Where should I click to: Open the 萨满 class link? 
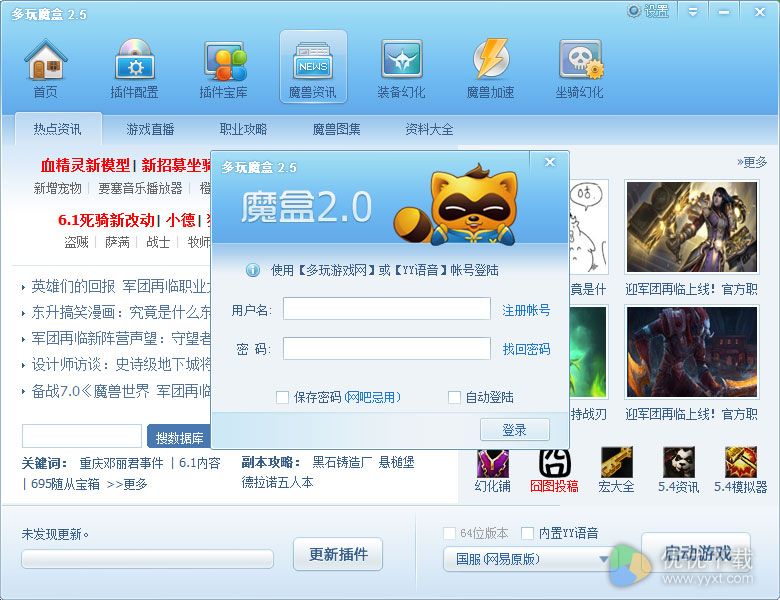117,242
